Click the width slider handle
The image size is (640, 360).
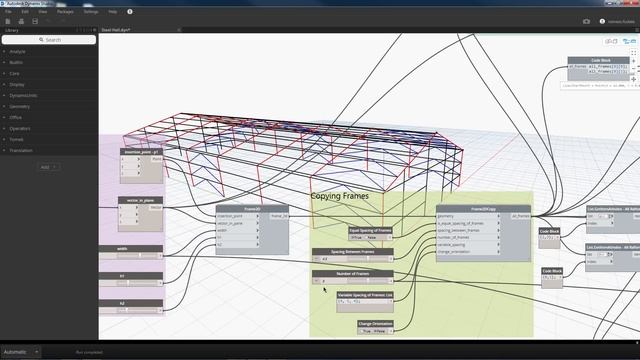coord(140,256)
